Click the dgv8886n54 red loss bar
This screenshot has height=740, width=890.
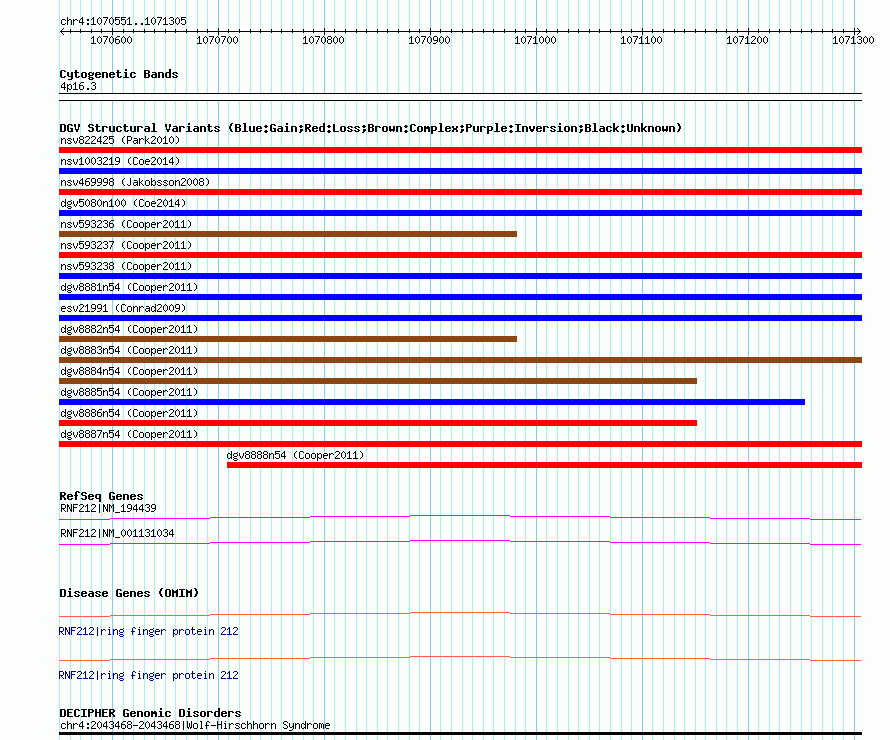[x=378, y=423]
